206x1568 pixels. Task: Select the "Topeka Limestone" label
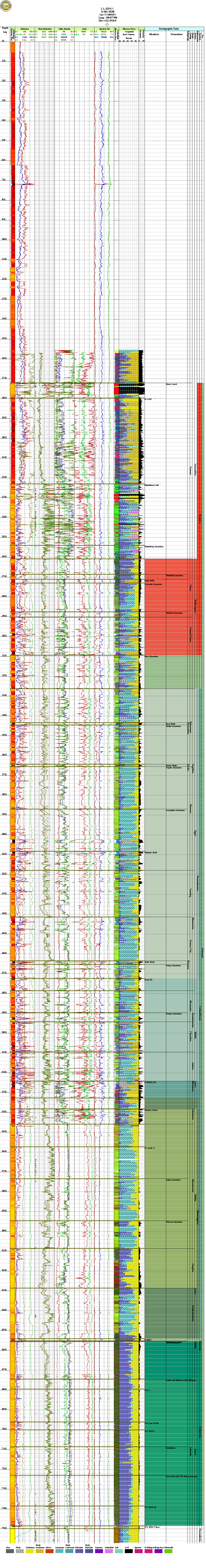coord(174,768)
